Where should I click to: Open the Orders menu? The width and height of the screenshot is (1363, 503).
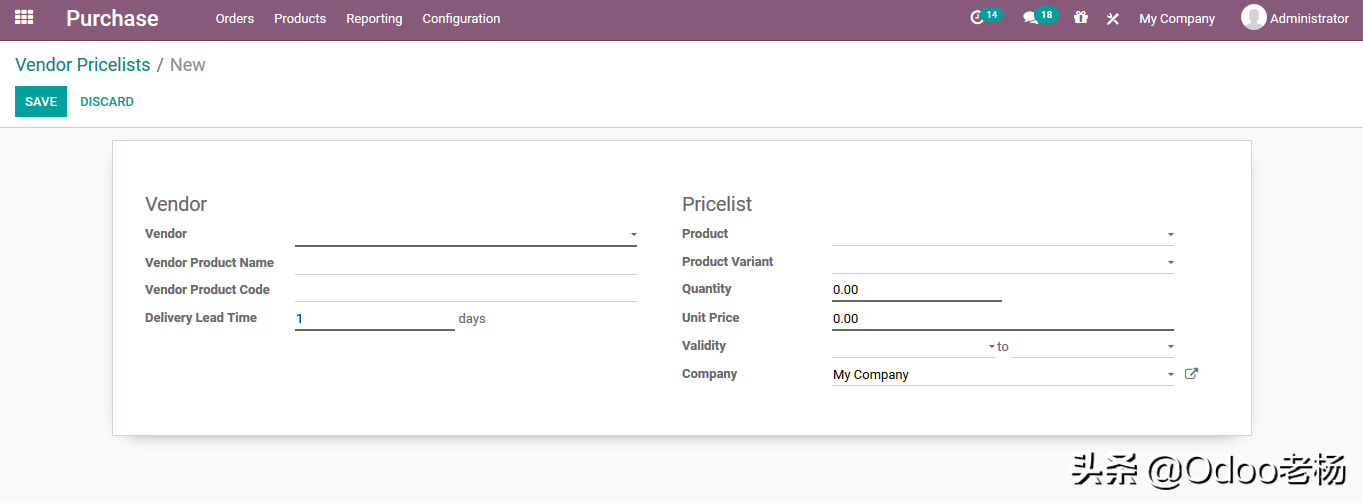point(235,19)
